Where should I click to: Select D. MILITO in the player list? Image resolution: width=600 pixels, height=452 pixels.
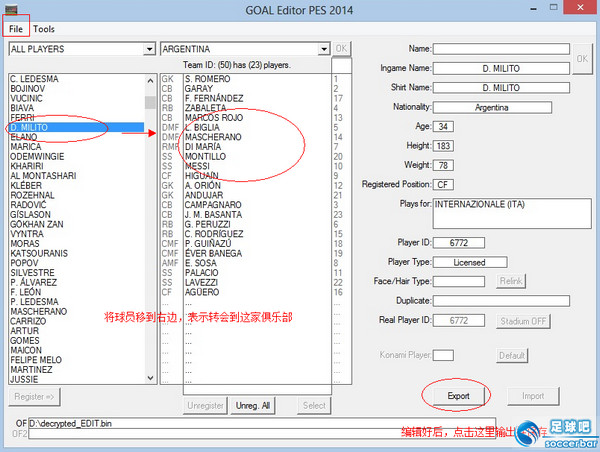(77, 127)
